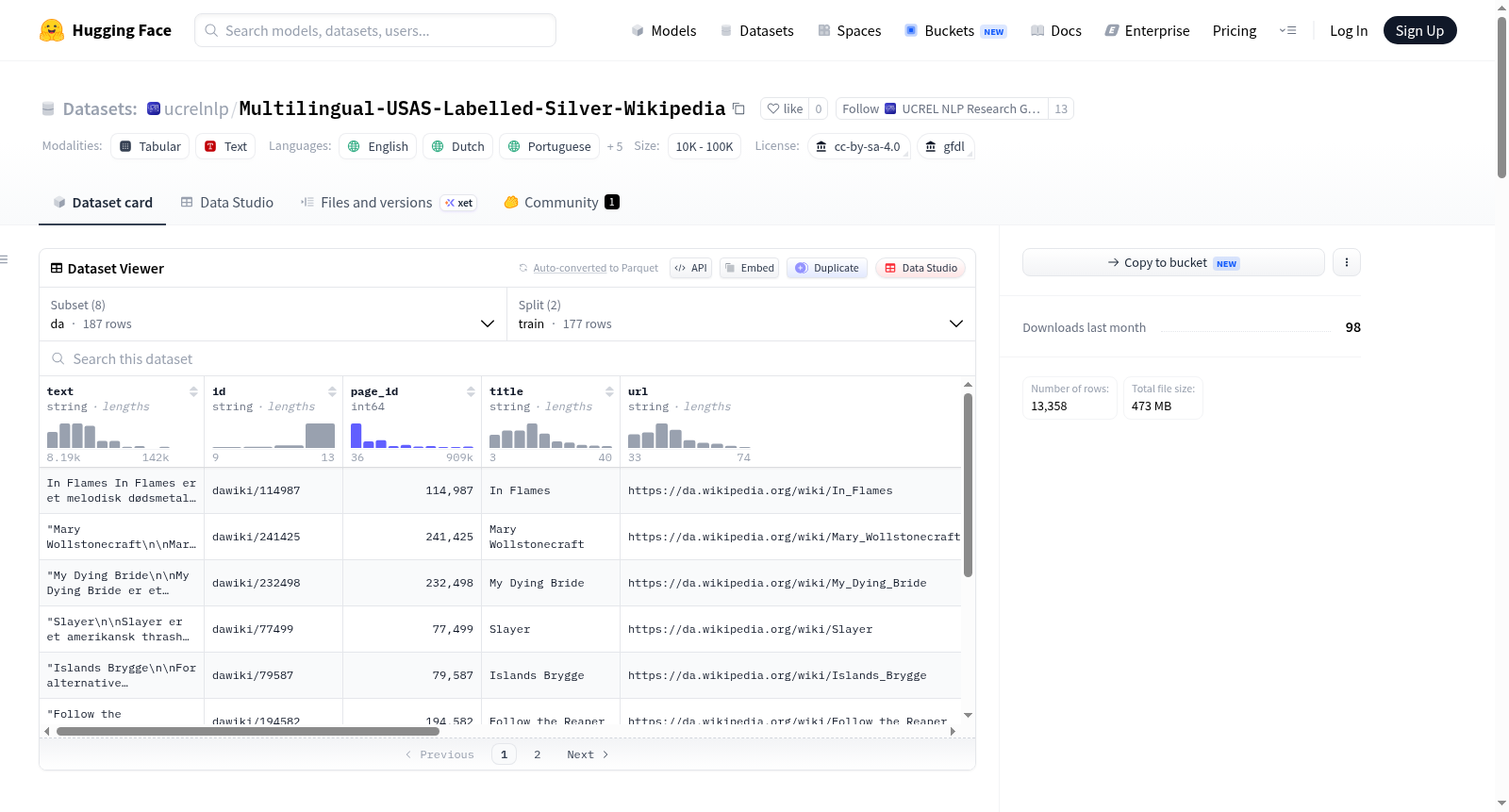Open the Community tab
The image size is (1509, 812).
(x=562, y=203)
